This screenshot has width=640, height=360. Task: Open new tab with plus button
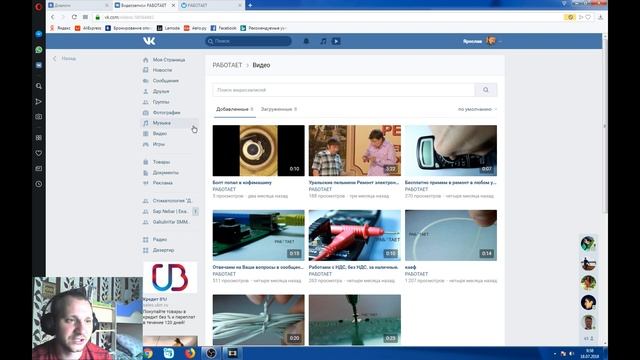[x=250, y=5]
